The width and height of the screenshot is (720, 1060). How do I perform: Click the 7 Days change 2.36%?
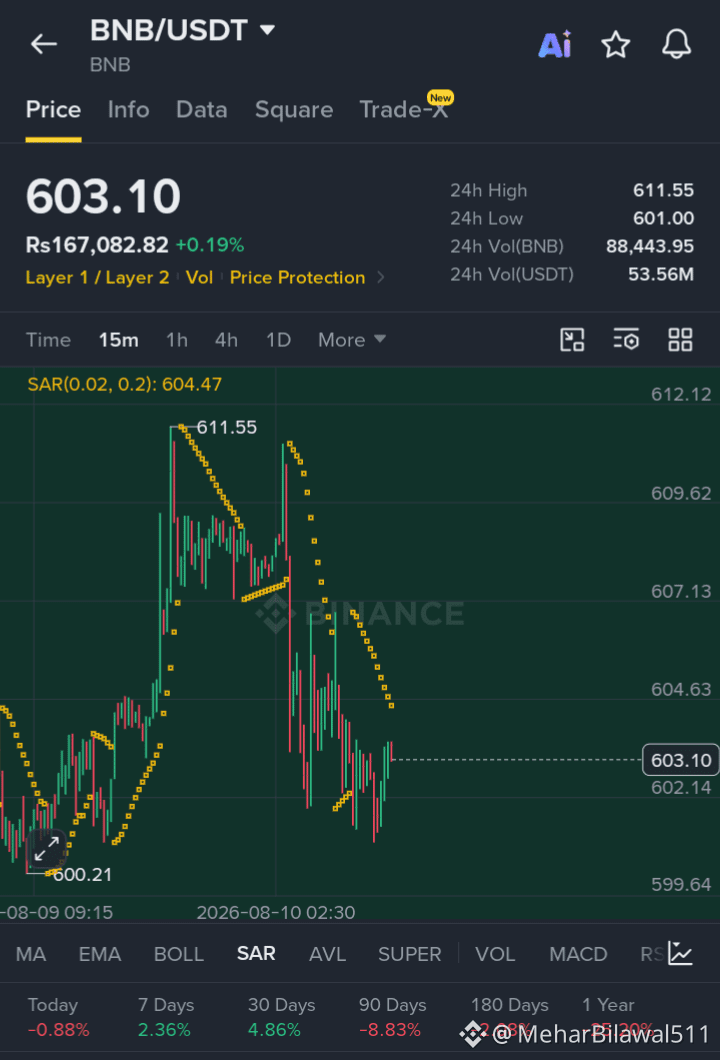(164, 1030)
